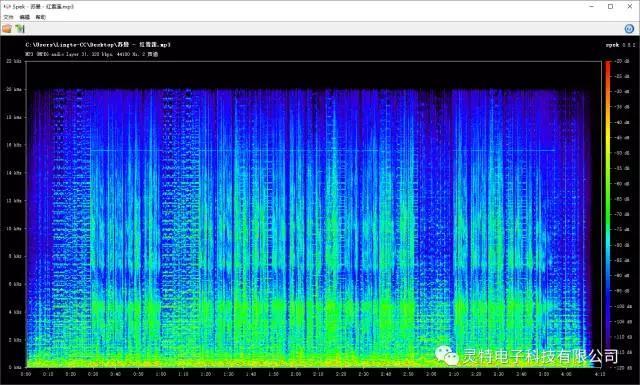Minimize the Spek window
The width and height of the screenshot is (640, 385).
point(591,7)
